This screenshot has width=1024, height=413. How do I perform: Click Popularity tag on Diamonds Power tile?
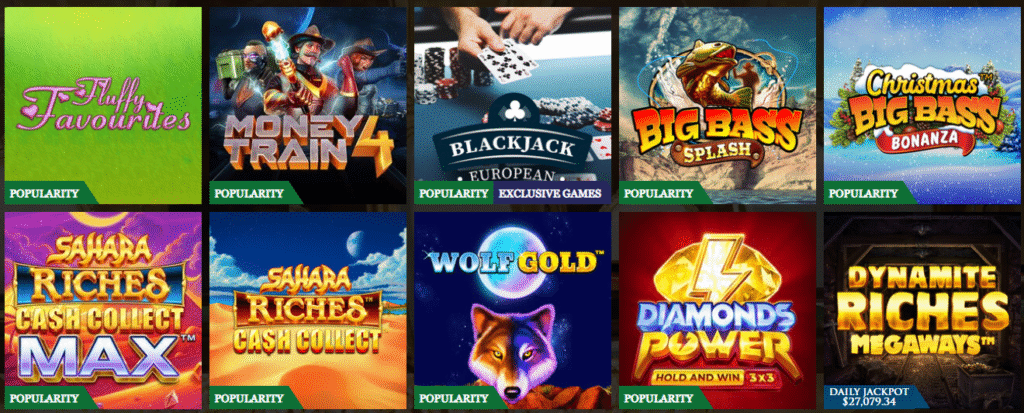659,398
